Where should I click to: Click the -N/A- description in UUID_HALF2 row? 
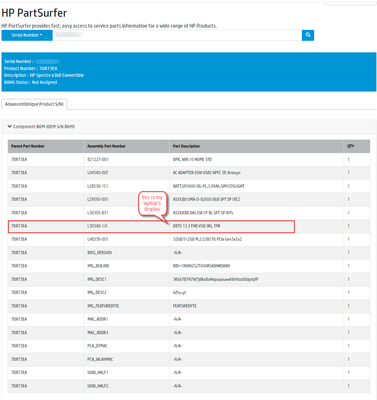[177, 386]
